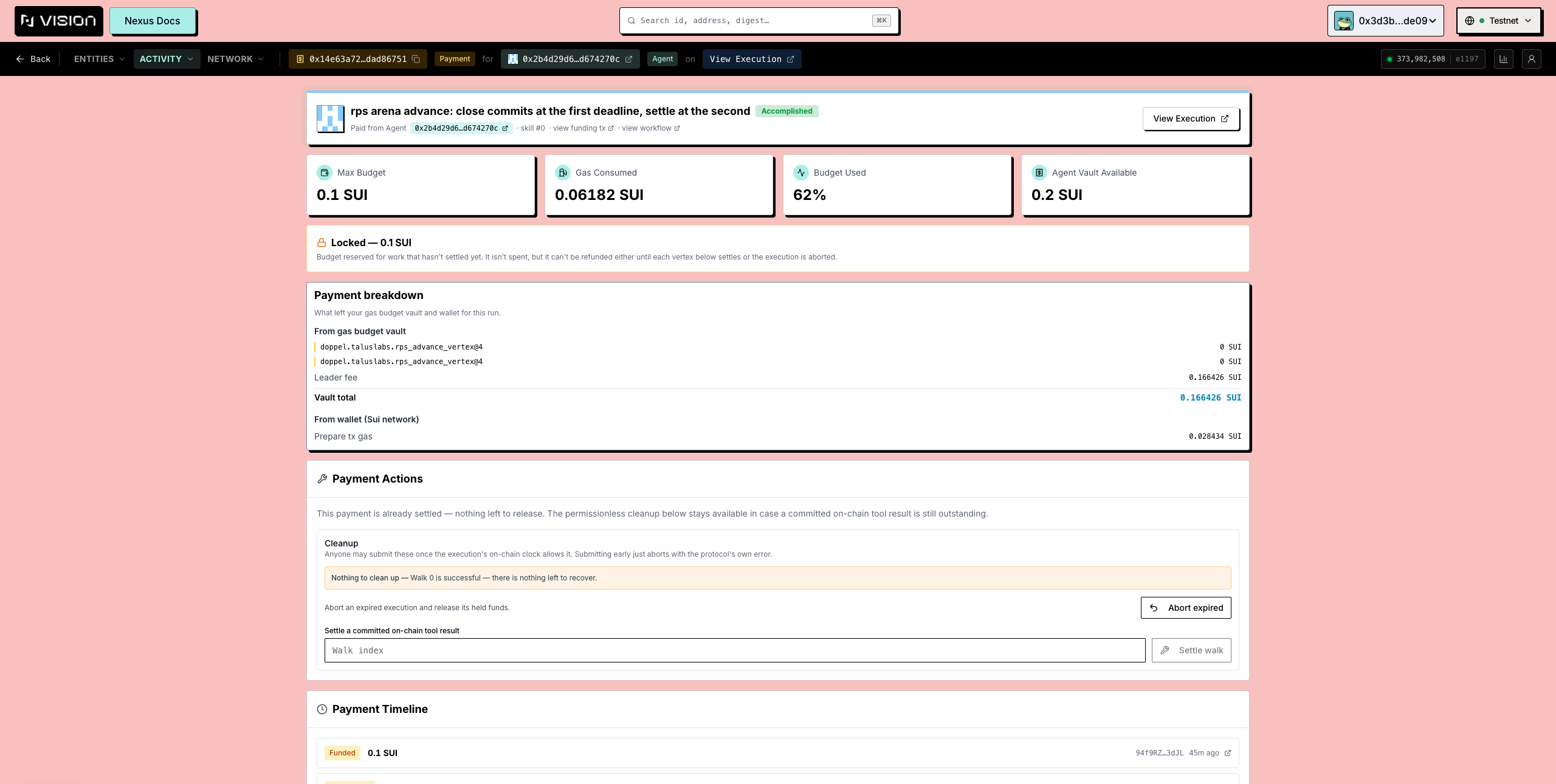Open transaction 94f9RZ…3dJL external link
Screen dimensions: 1556x784
tap(1227, 753)
